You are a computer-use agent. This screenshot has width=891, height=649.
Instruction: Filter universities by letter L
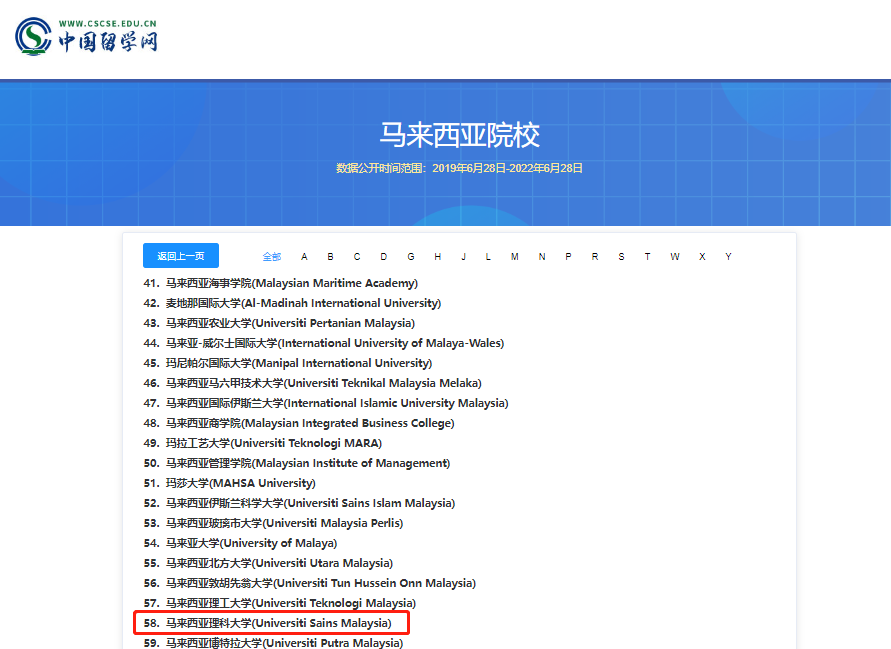tap(488, 256)
